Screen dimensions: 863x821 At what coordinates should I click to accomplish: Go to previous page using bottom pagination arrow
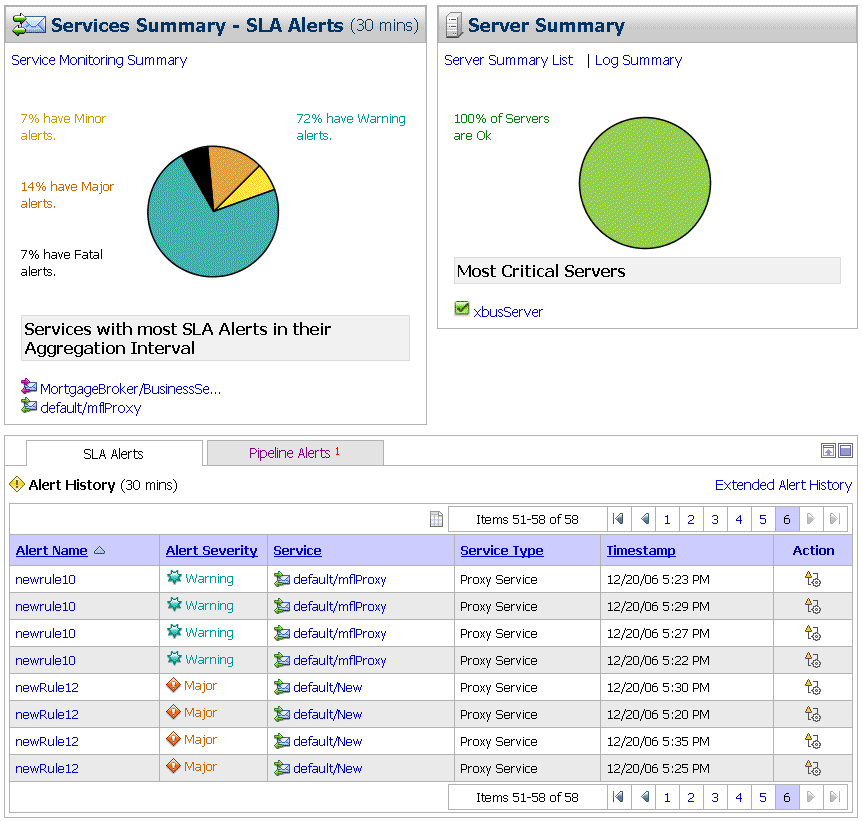pos(644,797)
